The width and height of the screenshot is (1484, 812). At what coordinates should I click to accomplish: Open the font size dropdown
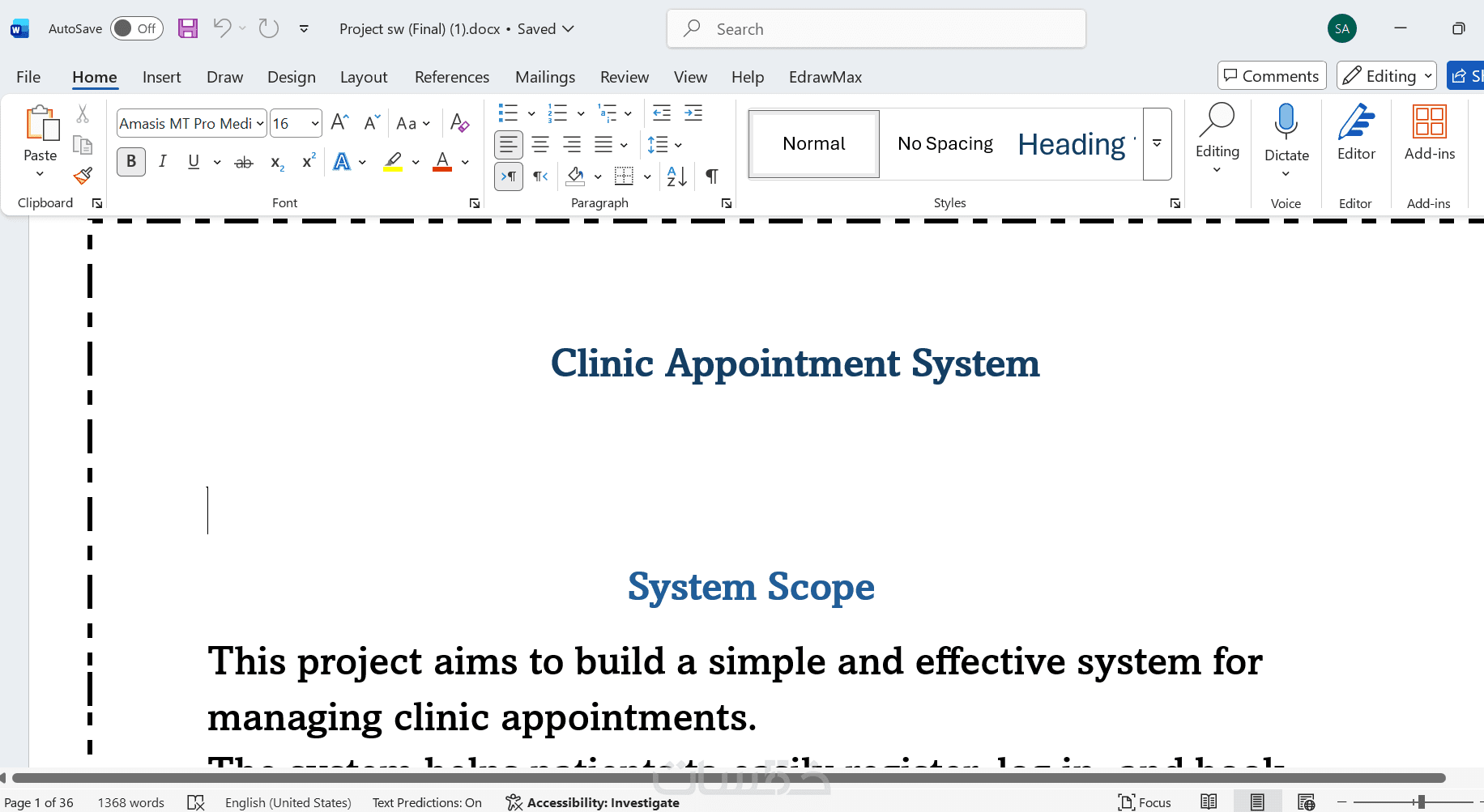click(x=314, y=124)
